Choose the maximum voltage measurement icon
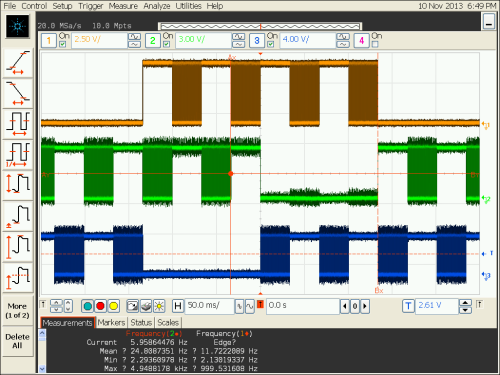This screenshot has width=500, height=375. 18,247
